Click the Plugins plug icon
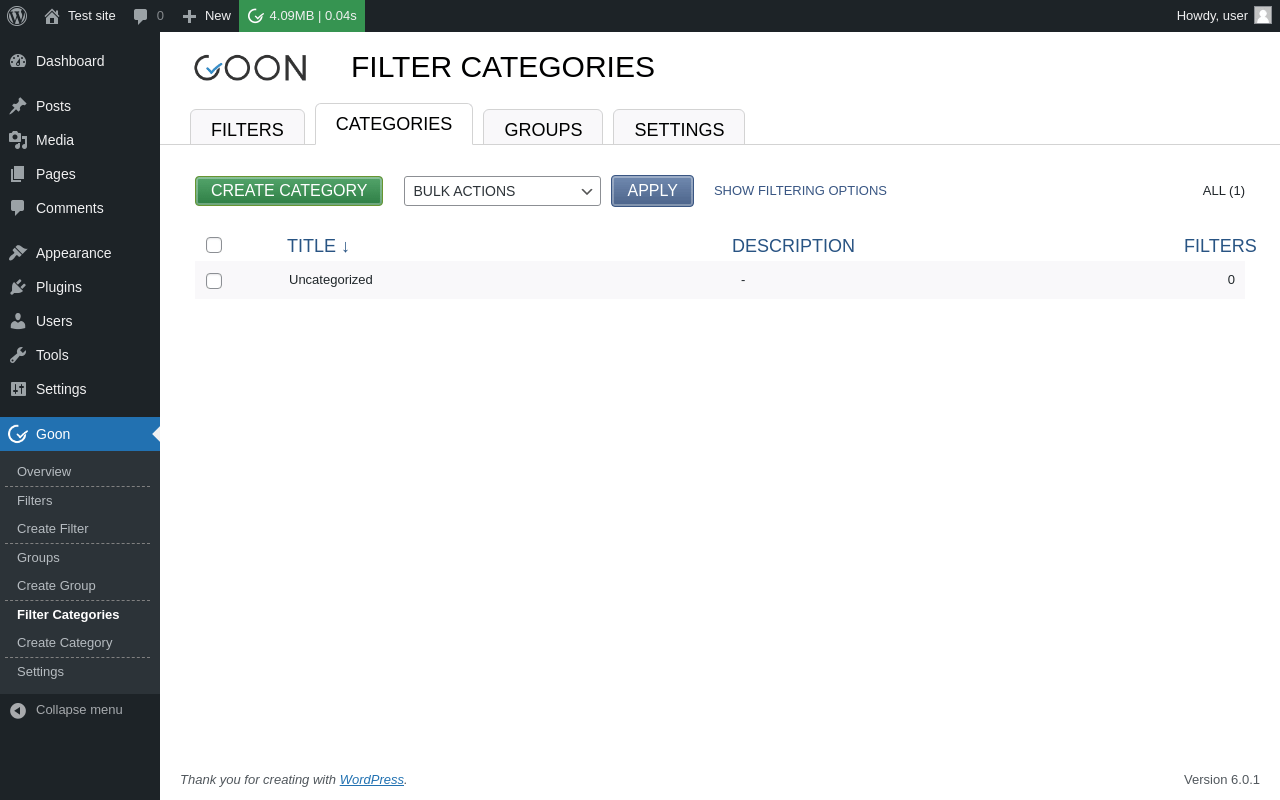This screenshot has height=800, width=1280. coord(18,287)
